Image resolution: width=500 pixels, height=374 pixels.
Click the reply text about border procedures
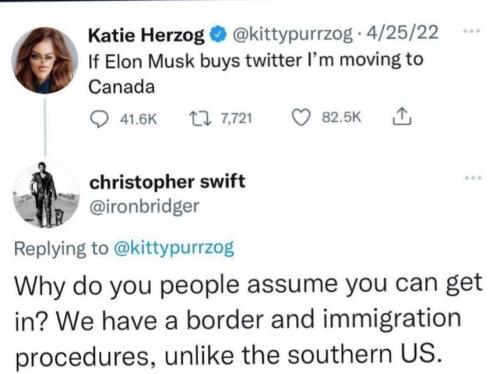click(248, 320)
